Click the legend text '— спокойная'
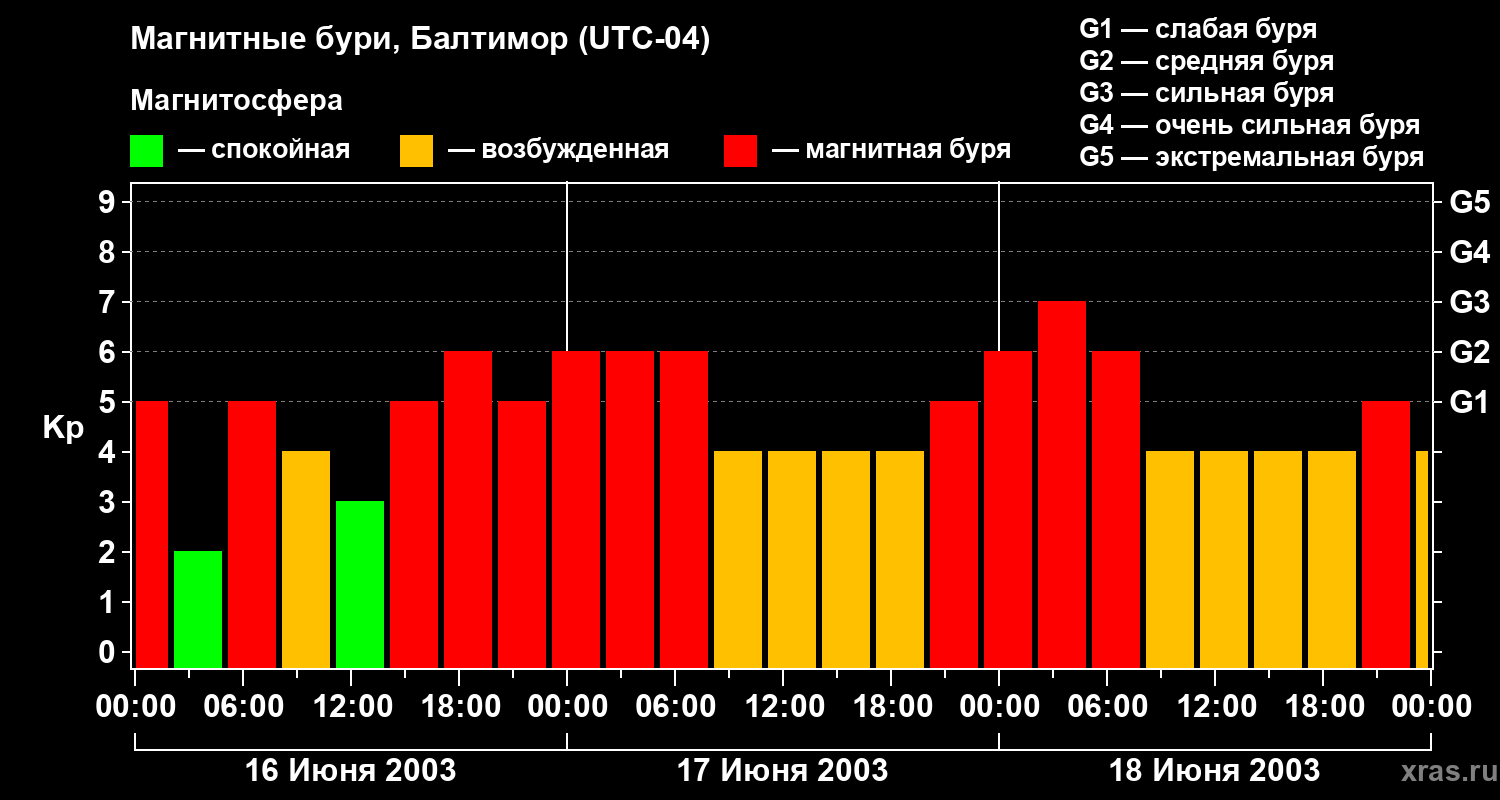 pos(264,150)
